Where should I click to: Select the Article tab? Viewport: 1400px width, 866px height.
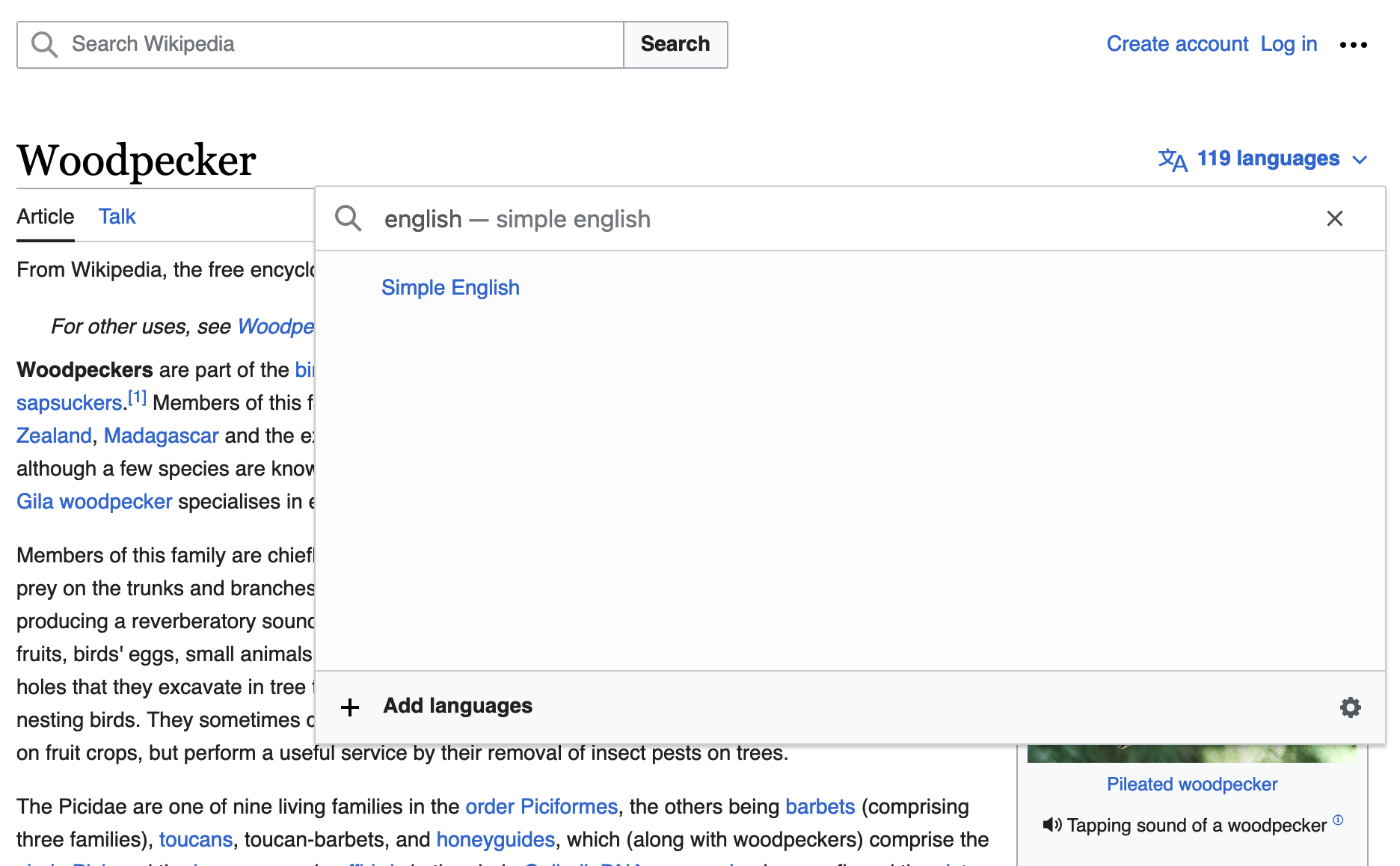[46, 217]
